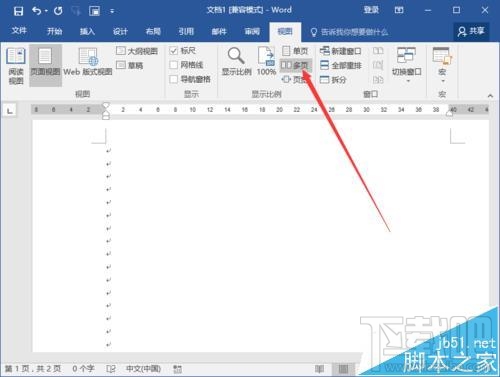Click the Read Mode icon in status bar
Viewport: 500px width, 377px height.
coord(319,369)
